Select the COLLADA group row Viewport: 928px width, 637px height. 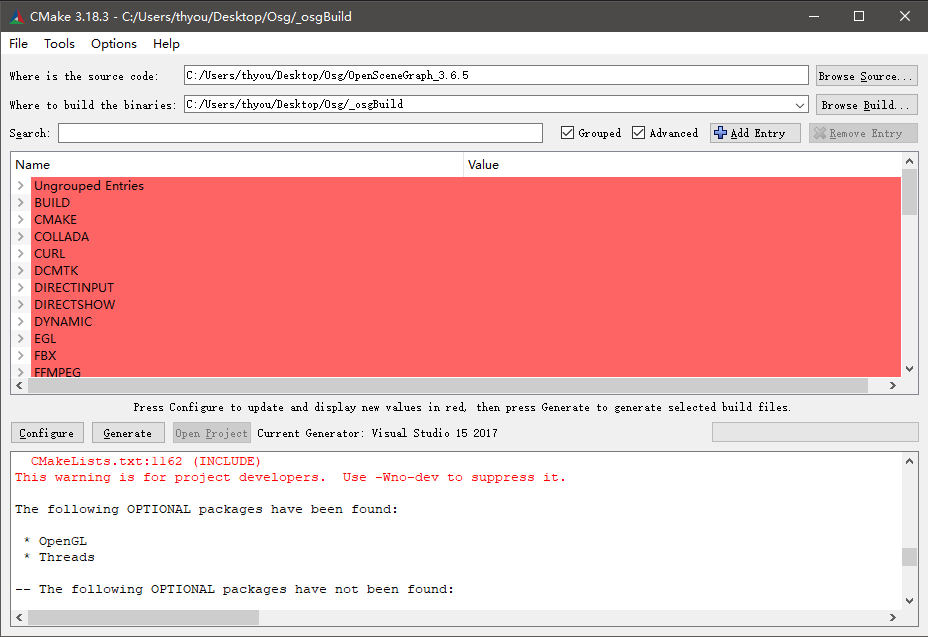click(x=62, y=237)
